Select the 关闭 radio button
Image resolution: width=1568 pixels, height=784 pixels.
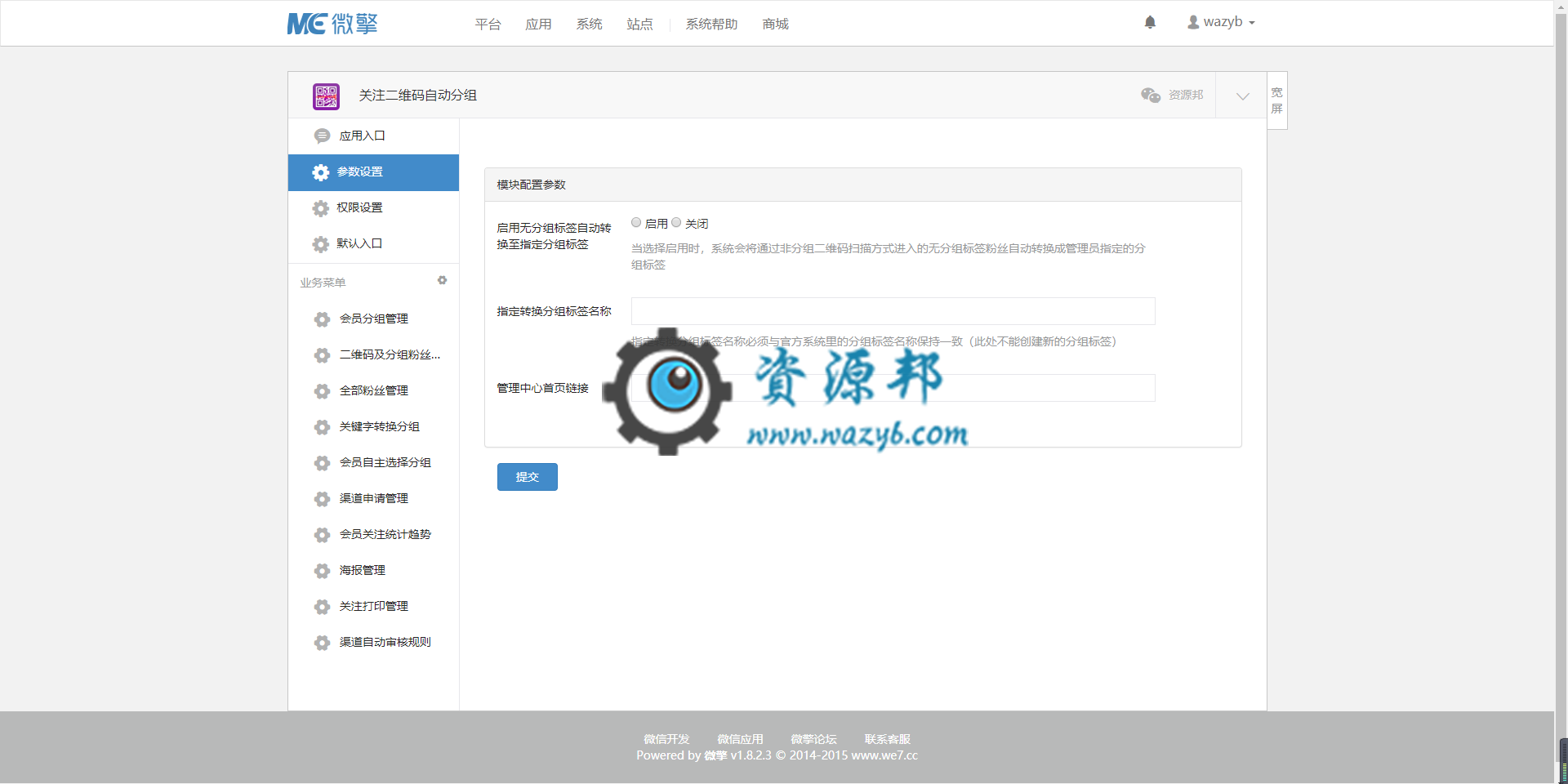coord(676,222)
